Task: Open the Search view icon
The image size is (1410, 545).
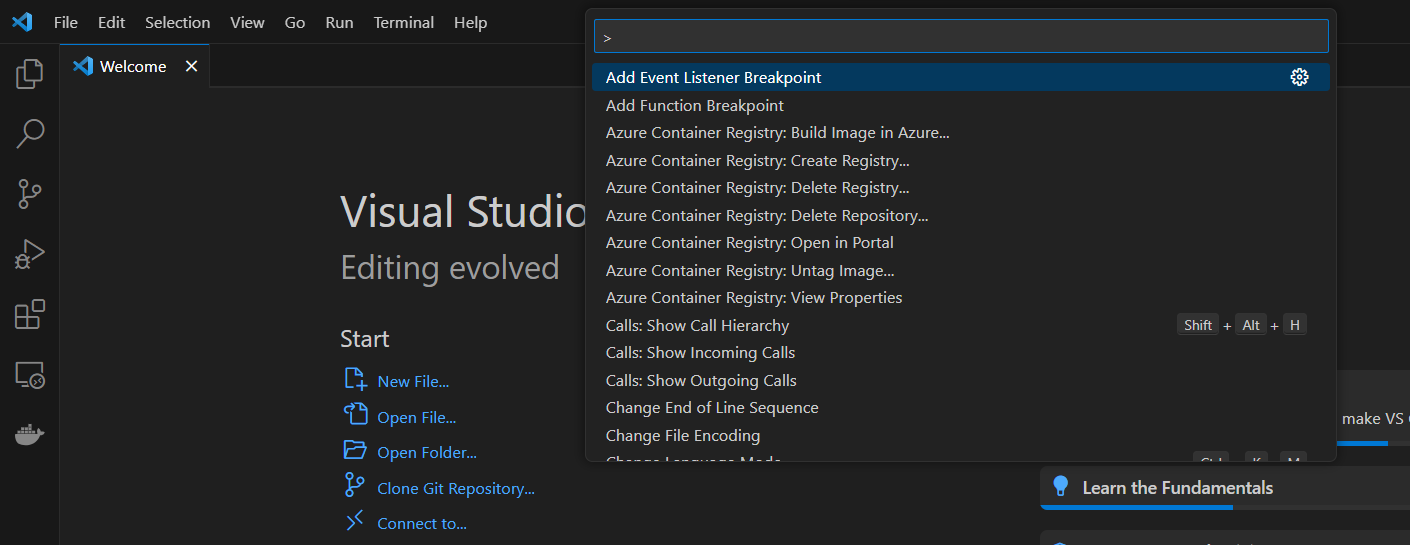Action: click(30, 132)
